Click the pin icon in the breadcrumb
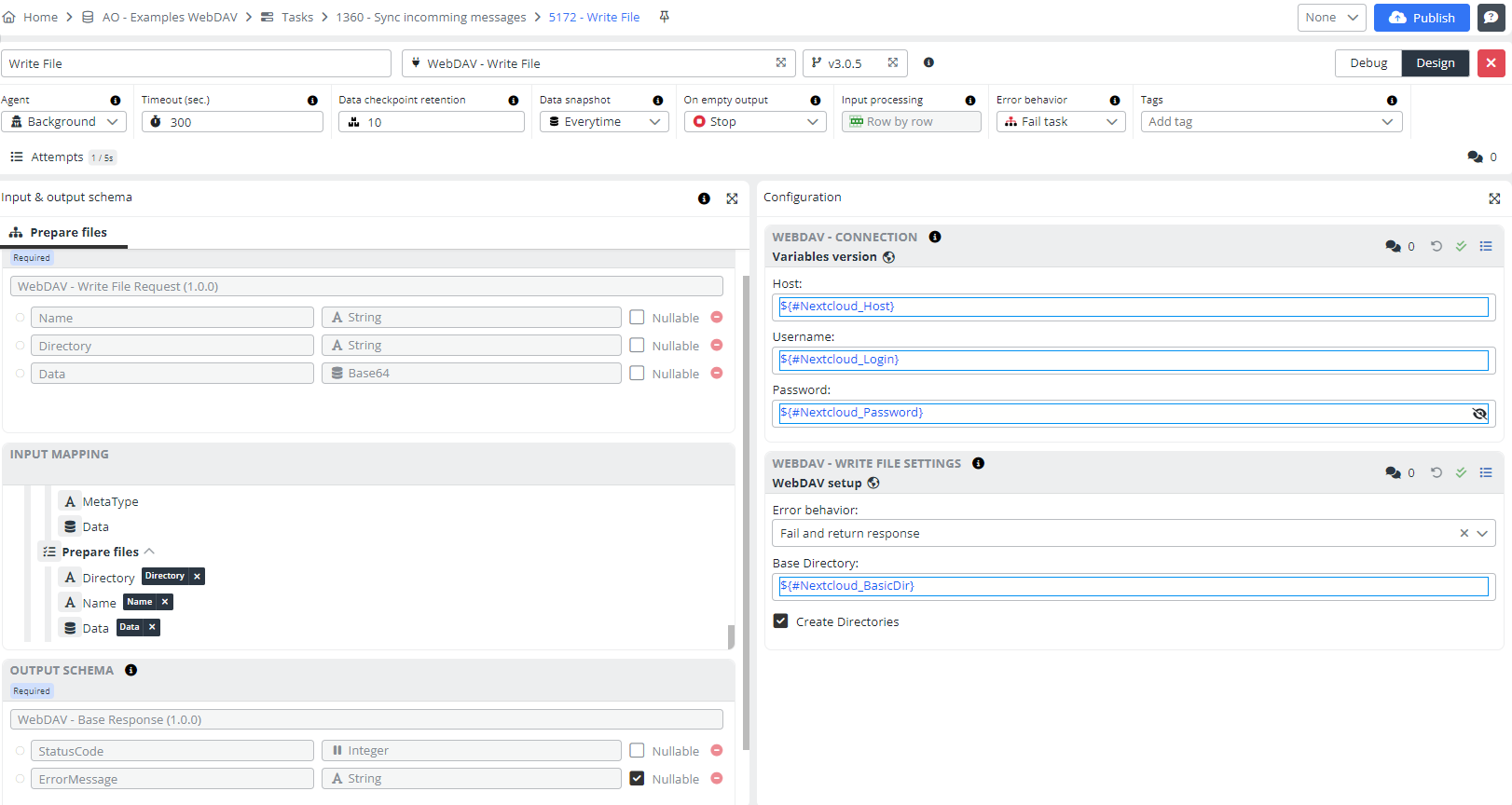Image resolution: width=1512 pixels, height=805 pixels. [x=664, y=17]
